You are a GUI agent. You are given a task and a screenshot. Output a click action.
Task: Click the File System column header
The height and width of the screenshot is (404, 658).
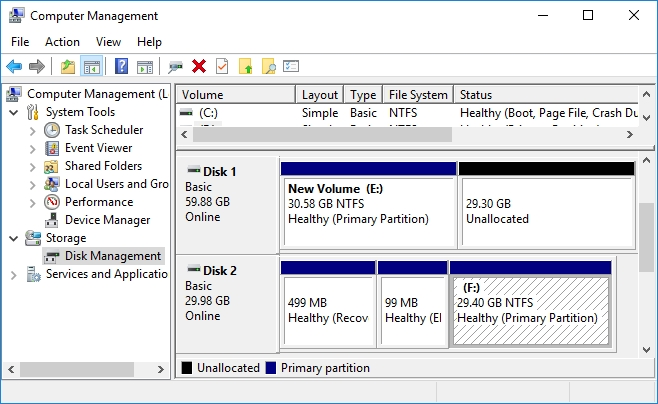point(417,95)
